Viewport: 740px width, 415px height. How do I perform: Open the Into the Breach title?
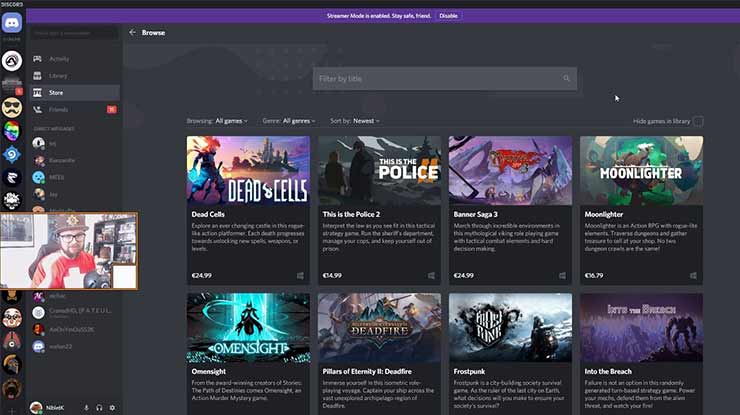pos(608,372)
